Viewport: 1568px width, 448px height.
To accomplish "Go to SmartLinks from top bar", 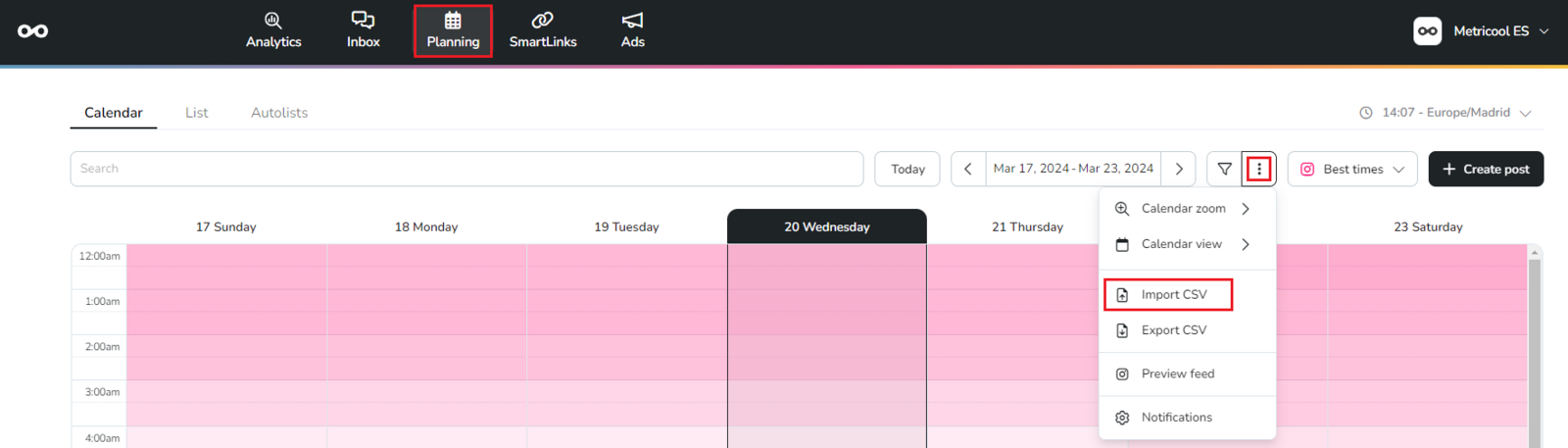I will [543, 30].
